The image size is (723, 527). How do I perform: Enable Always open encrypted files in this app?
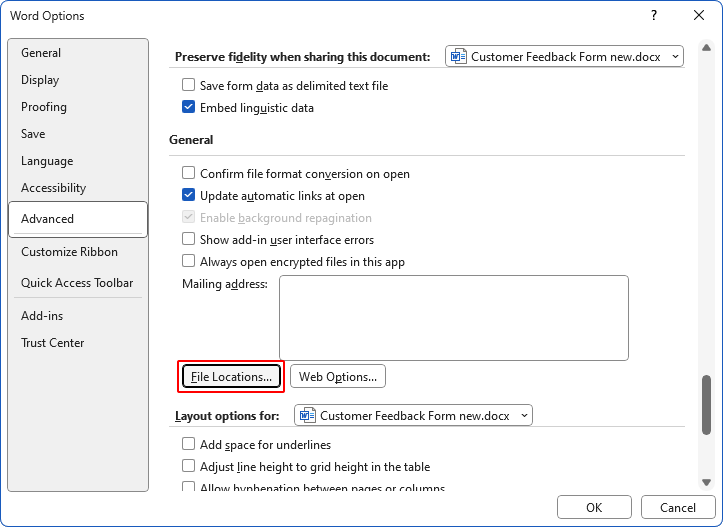point(188,262)
